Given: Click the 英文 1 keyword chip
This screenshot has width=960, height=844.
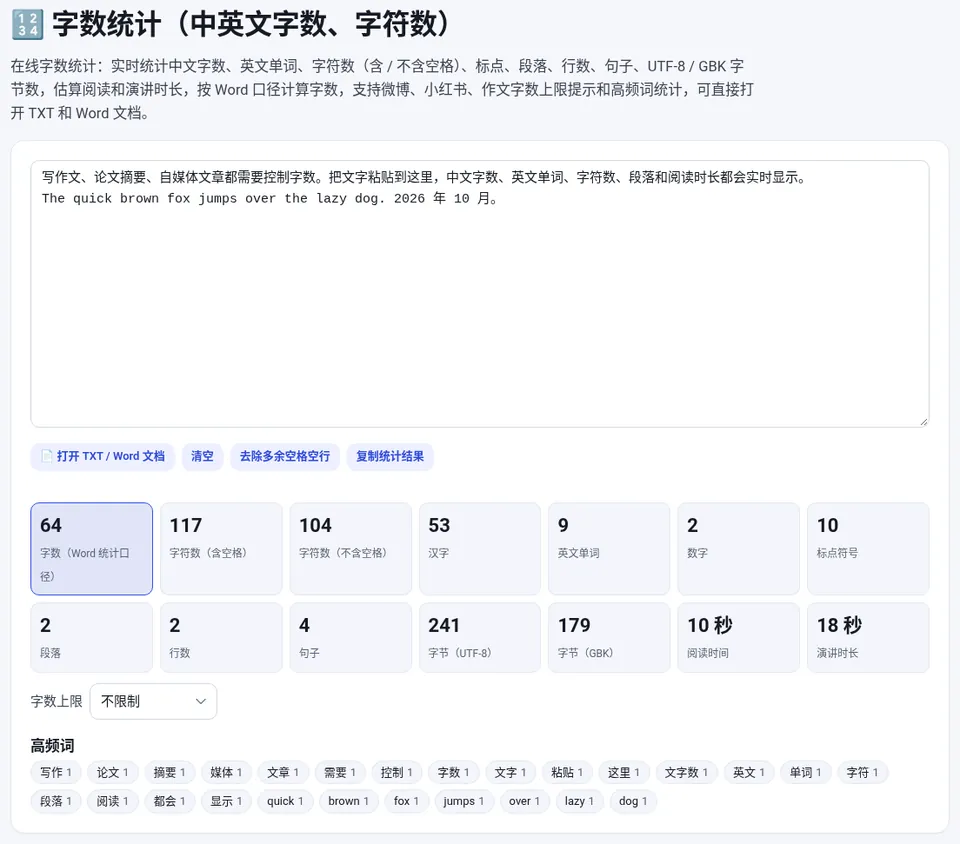Looking at the screenshot, I should click(749, 772).
